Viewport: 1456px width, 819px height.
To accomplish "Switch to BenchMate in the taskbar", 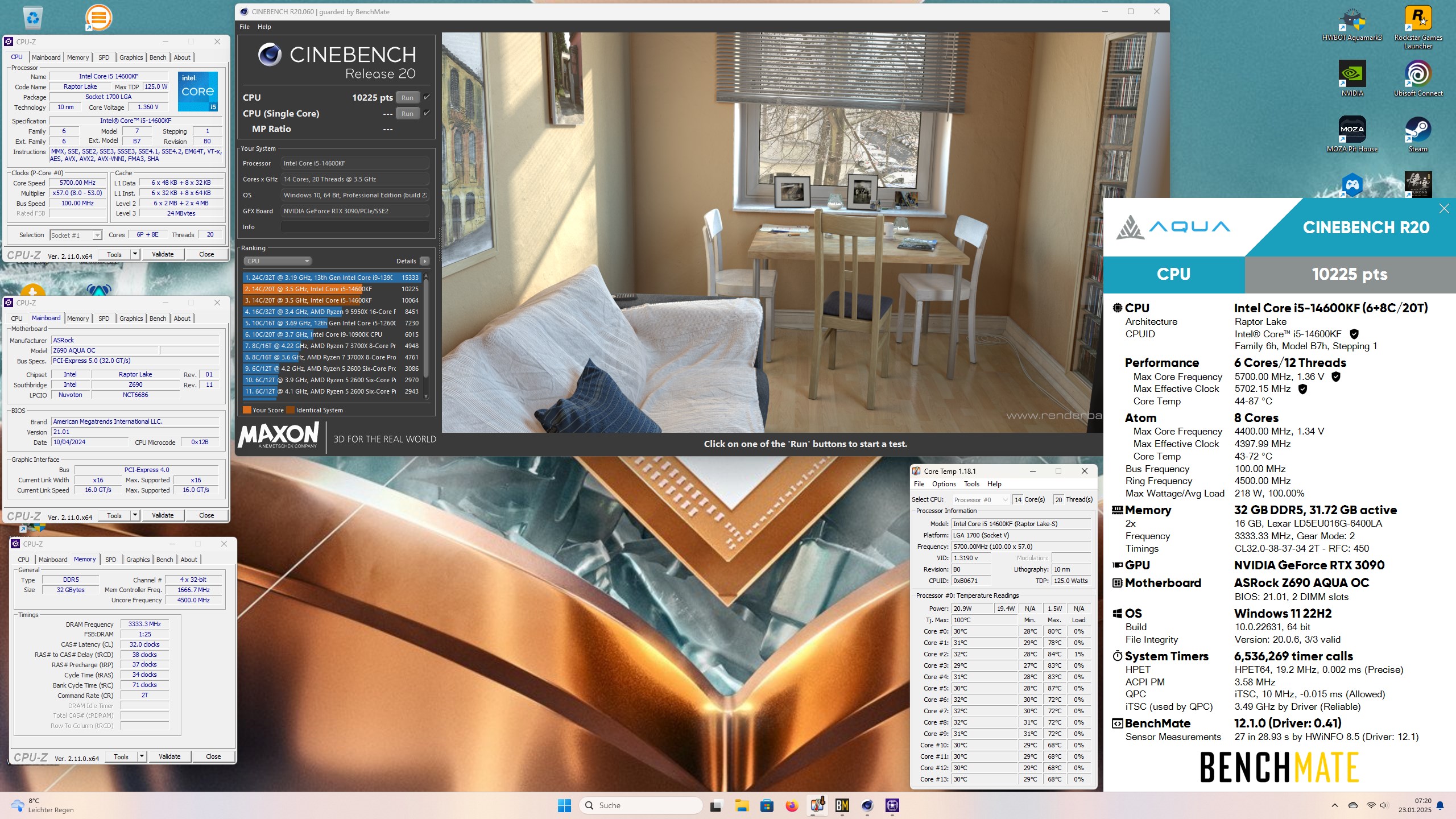I will [842, 805].
